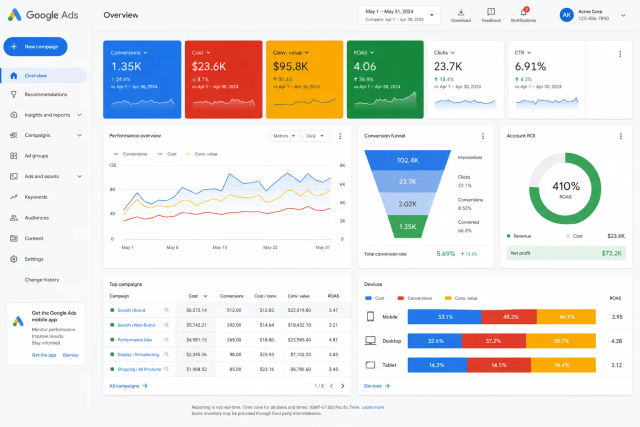Toggle Cost series in chart legend

click(x=167, y=154)
